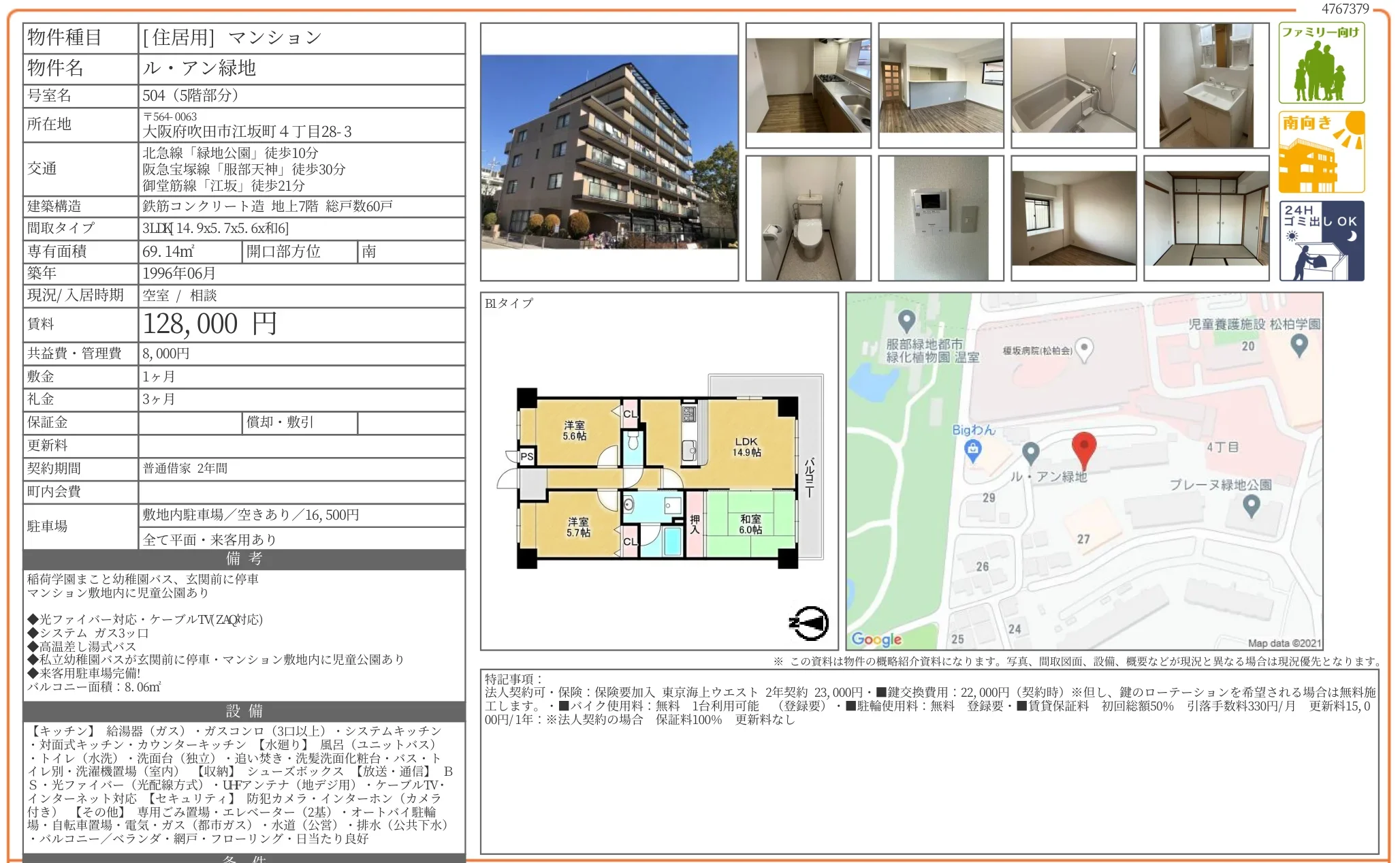Open the toilet photo

[x=809, y=218]
